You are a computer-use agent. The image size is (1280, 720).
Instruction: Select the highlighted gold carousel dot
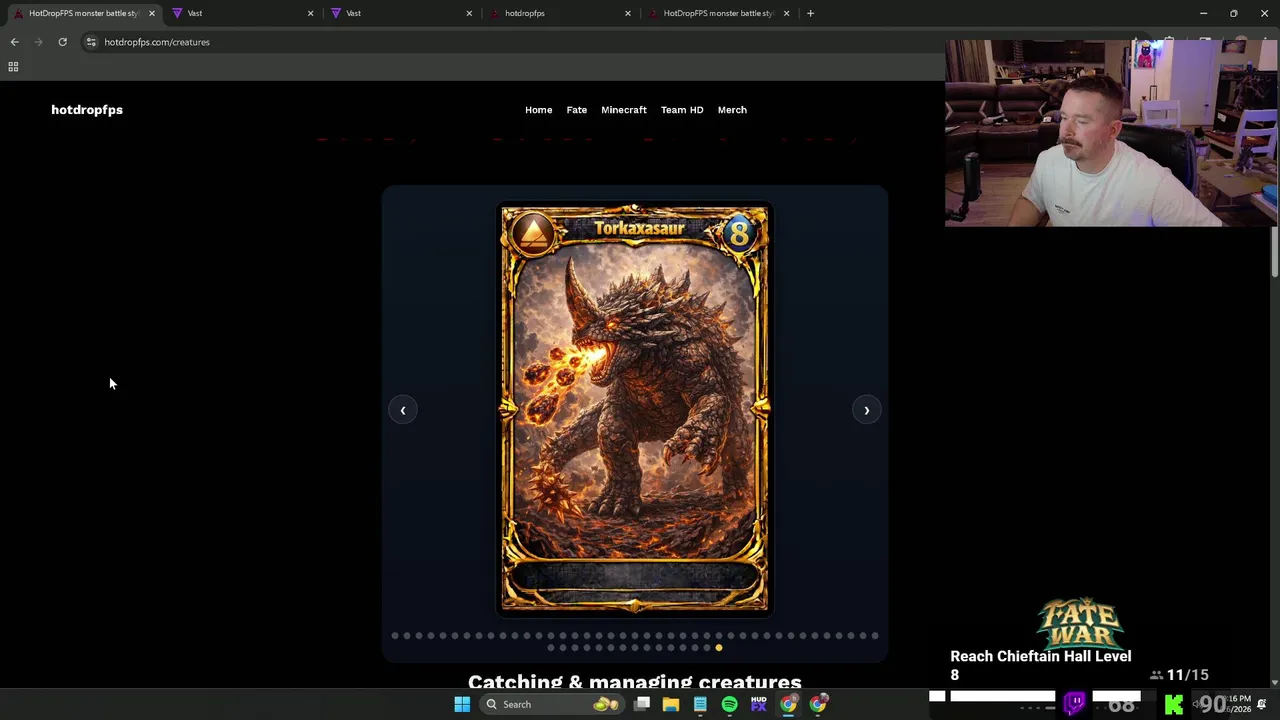click(718, 648)
